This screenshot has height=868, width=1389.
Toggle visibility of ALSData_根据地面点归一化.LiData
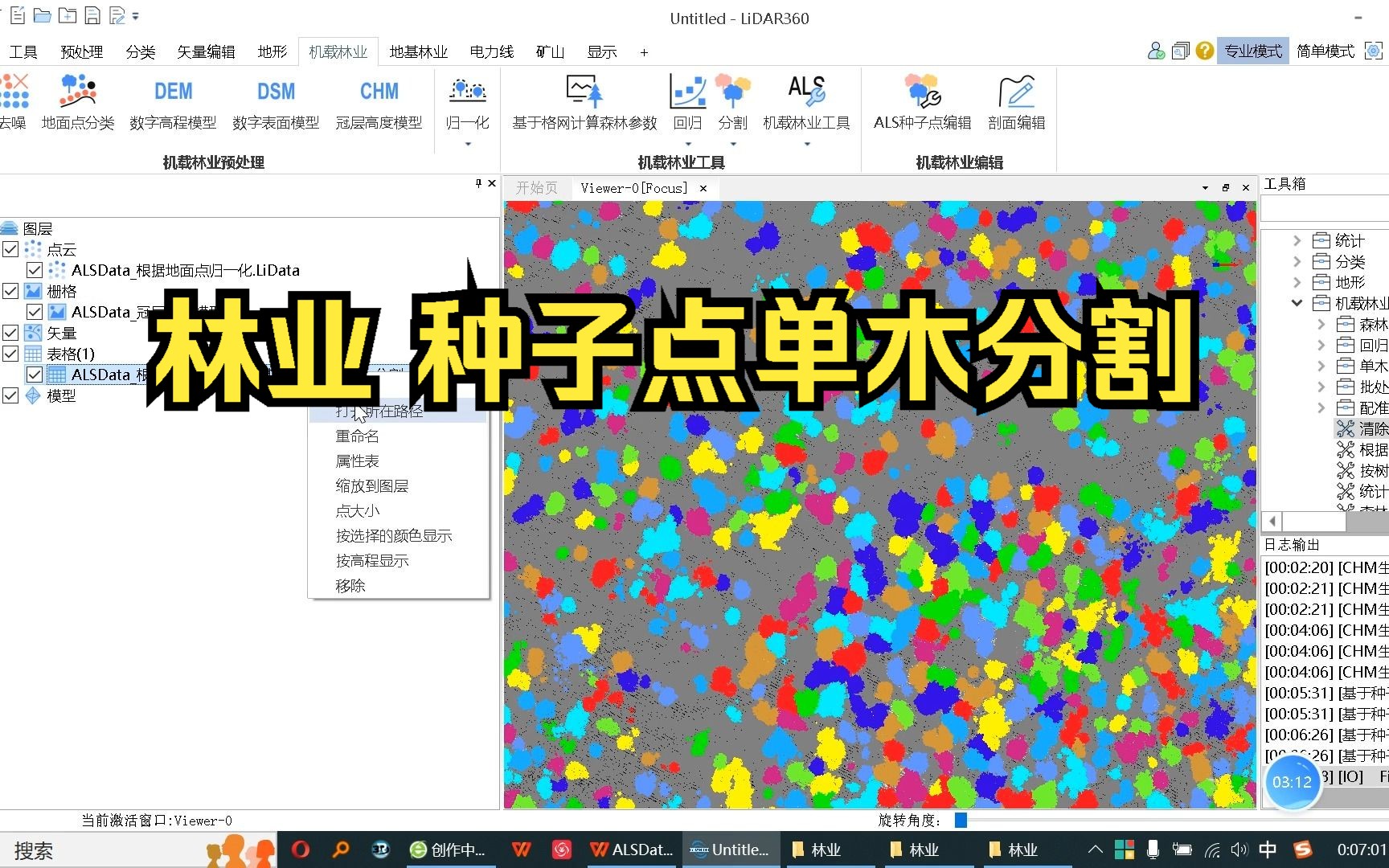[x=35, y=270]
